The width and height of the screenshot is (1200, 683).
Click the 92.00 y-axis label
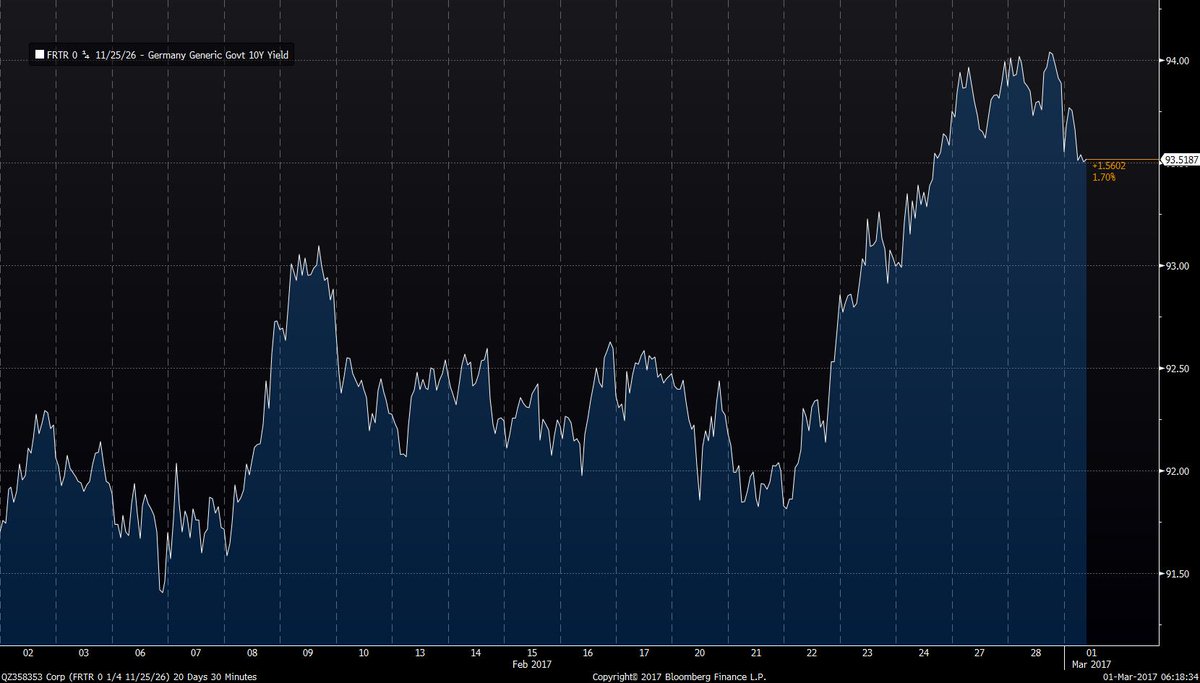click(1175, 471)
